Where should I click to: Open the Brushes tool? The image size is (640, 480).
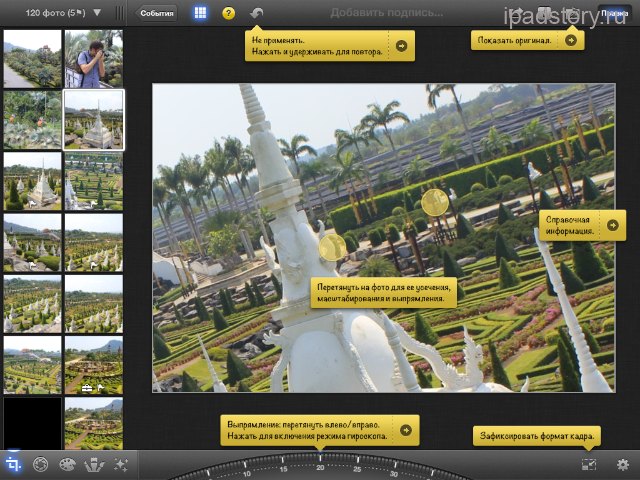coord(94,464)
